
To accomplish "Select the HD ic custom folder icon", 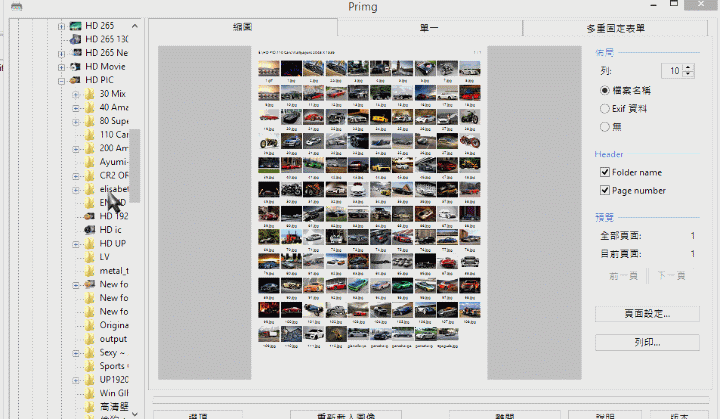I will (x=90, y=230).
